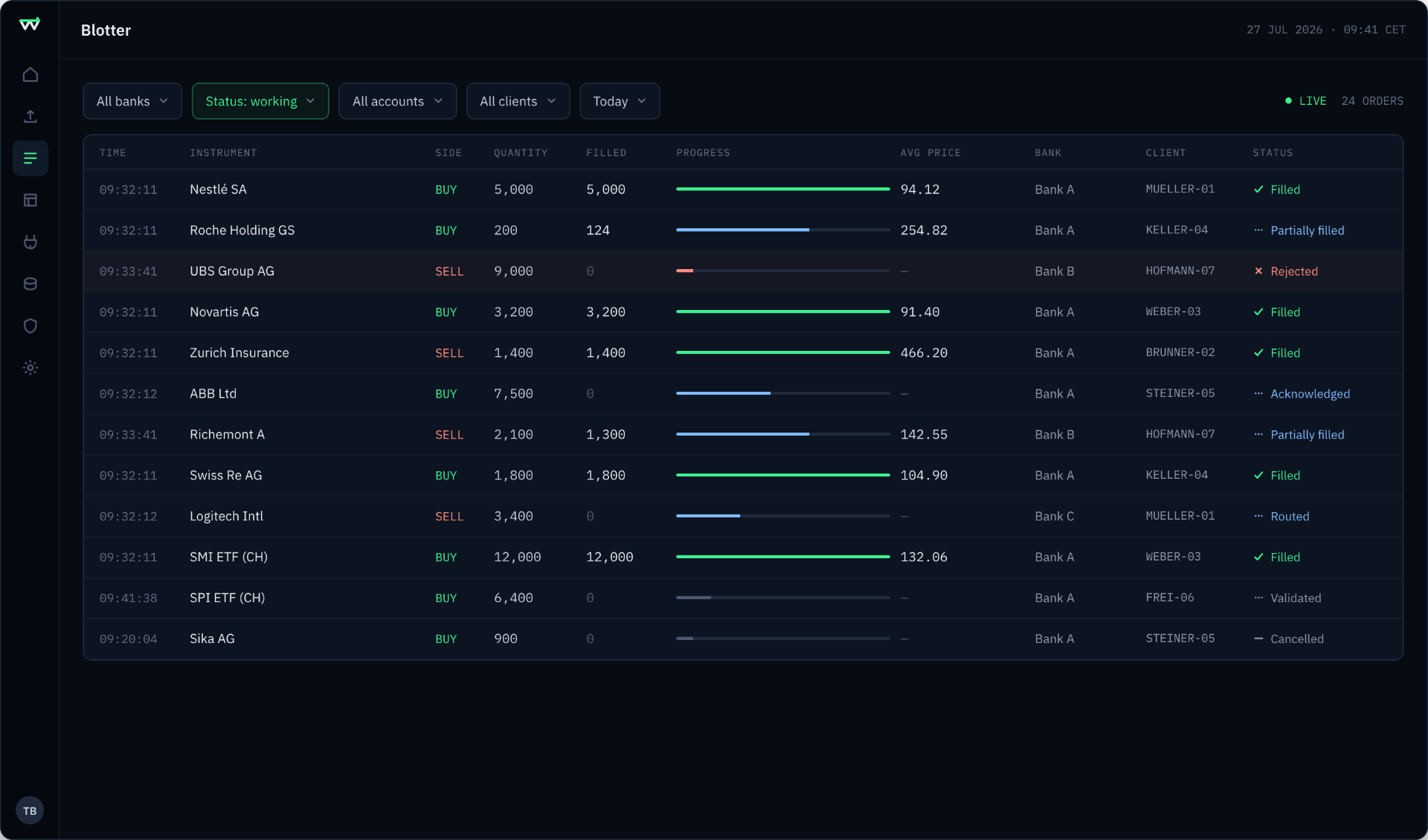Click the 12,000 quantity of SMI ETF
1428x840 pixels.
coord(517,557)
